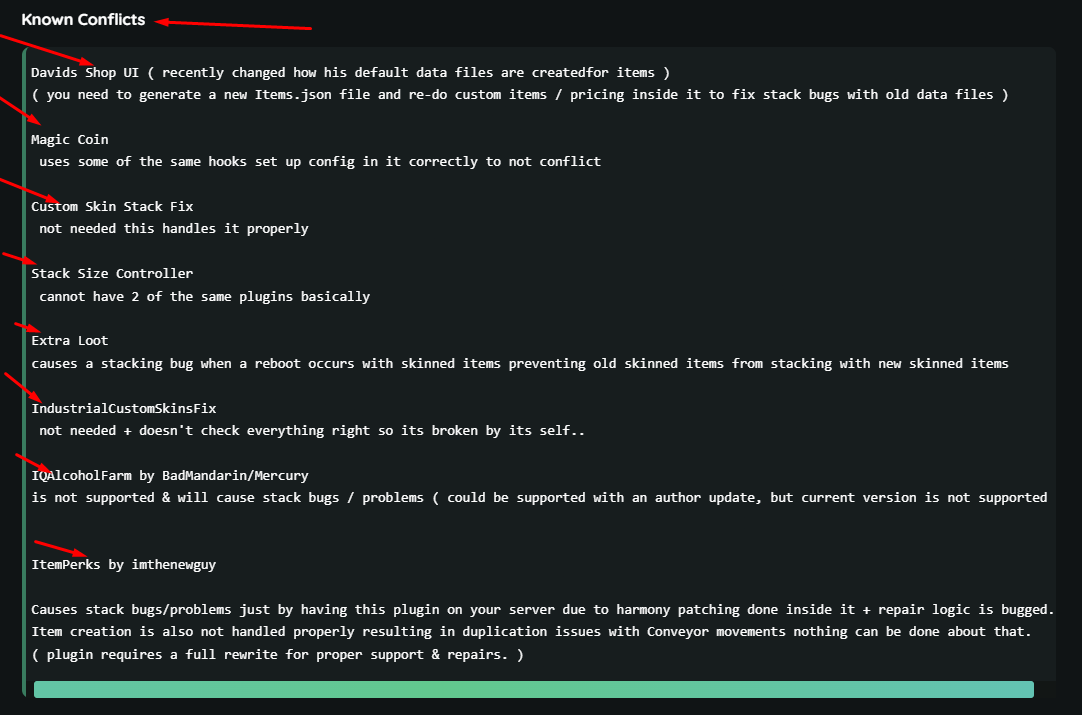Image resolution: width=1082 pixels, height=715 pixels.
Task: Click the harmony patching description line
Action: tap(542, 609)
